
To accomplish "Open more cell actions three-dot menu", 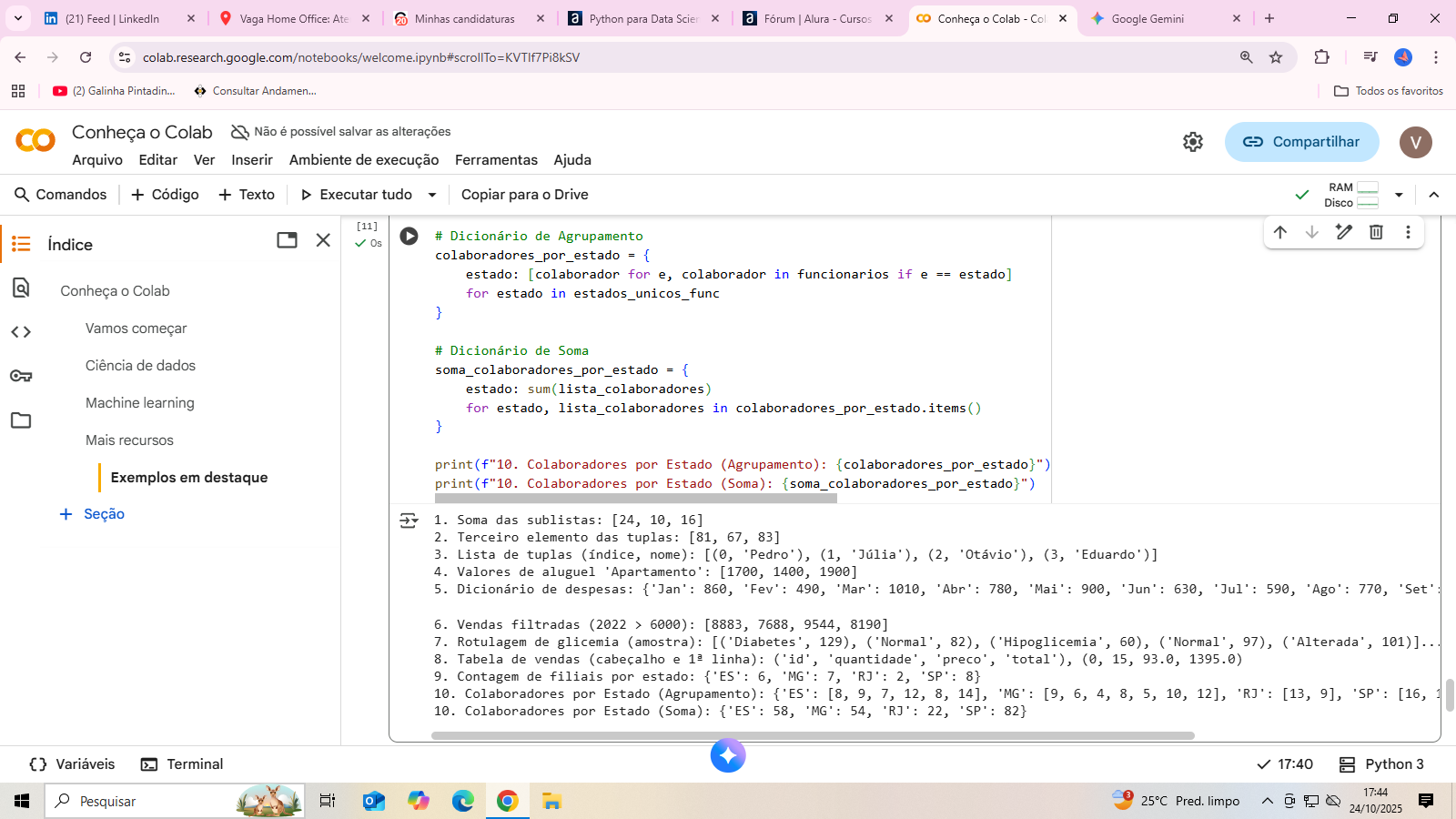I will (1408, 232).
